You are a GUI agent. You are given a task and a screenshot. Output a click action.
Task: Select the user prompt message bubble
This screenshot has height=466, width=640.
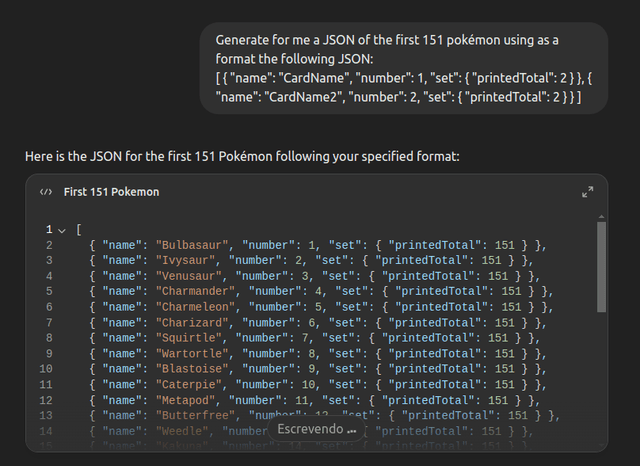tap(404, 68)
